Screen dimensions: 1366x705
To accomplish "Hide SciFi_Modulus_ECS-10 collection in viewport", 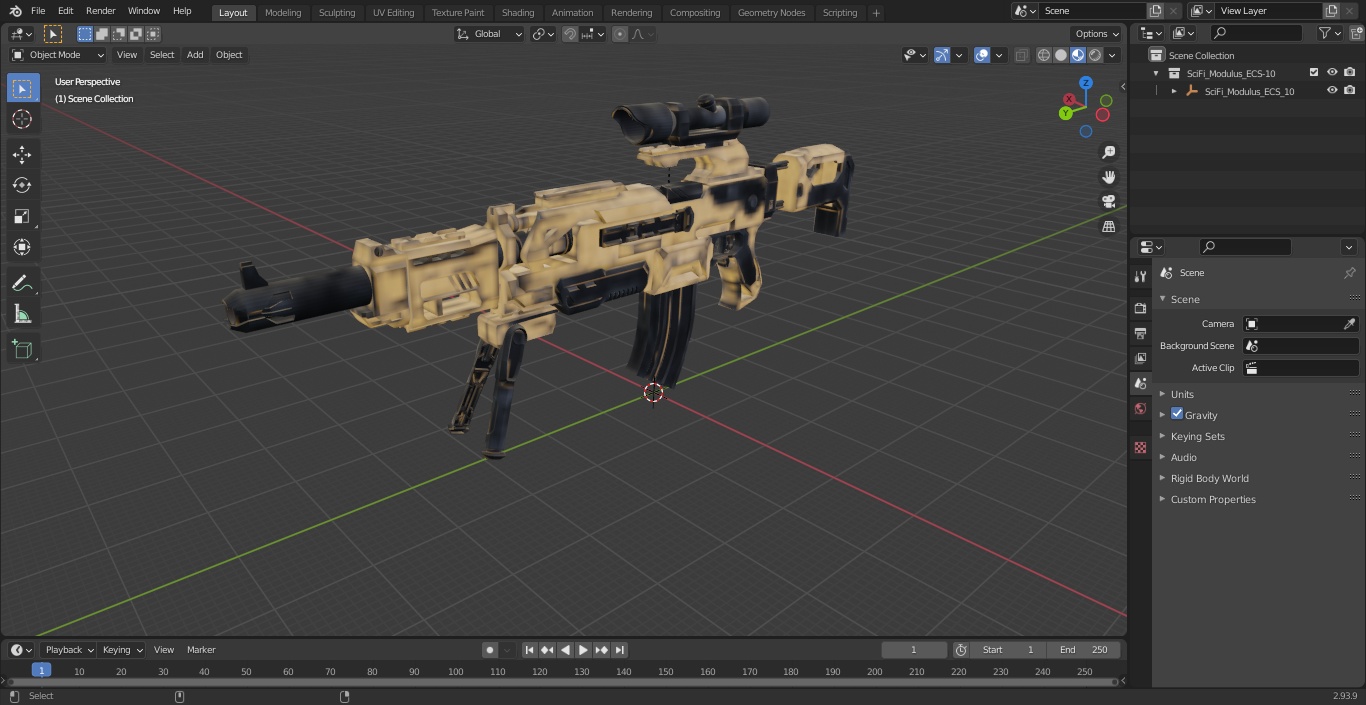I will pos(1332,73).
